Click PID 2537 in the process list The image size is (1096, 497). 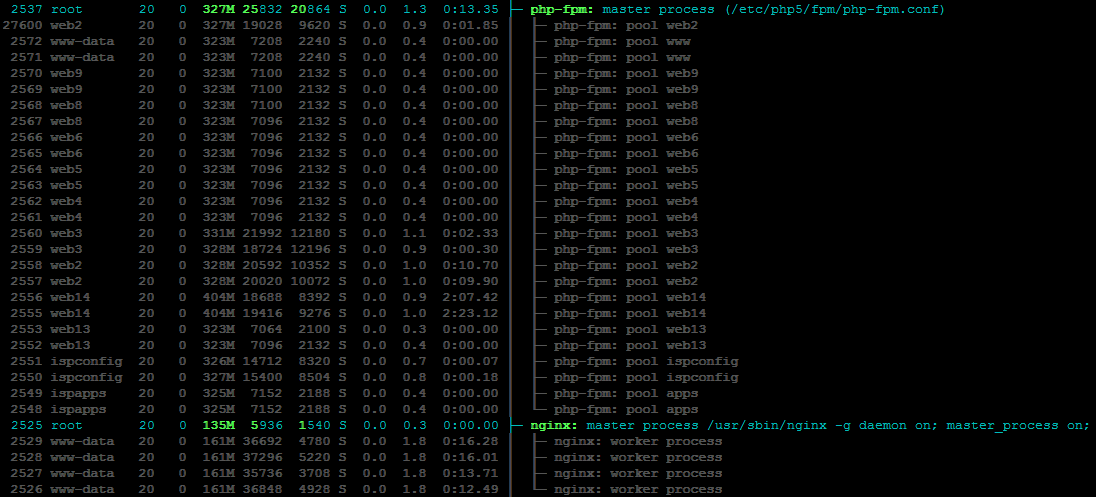coord(27,10)
